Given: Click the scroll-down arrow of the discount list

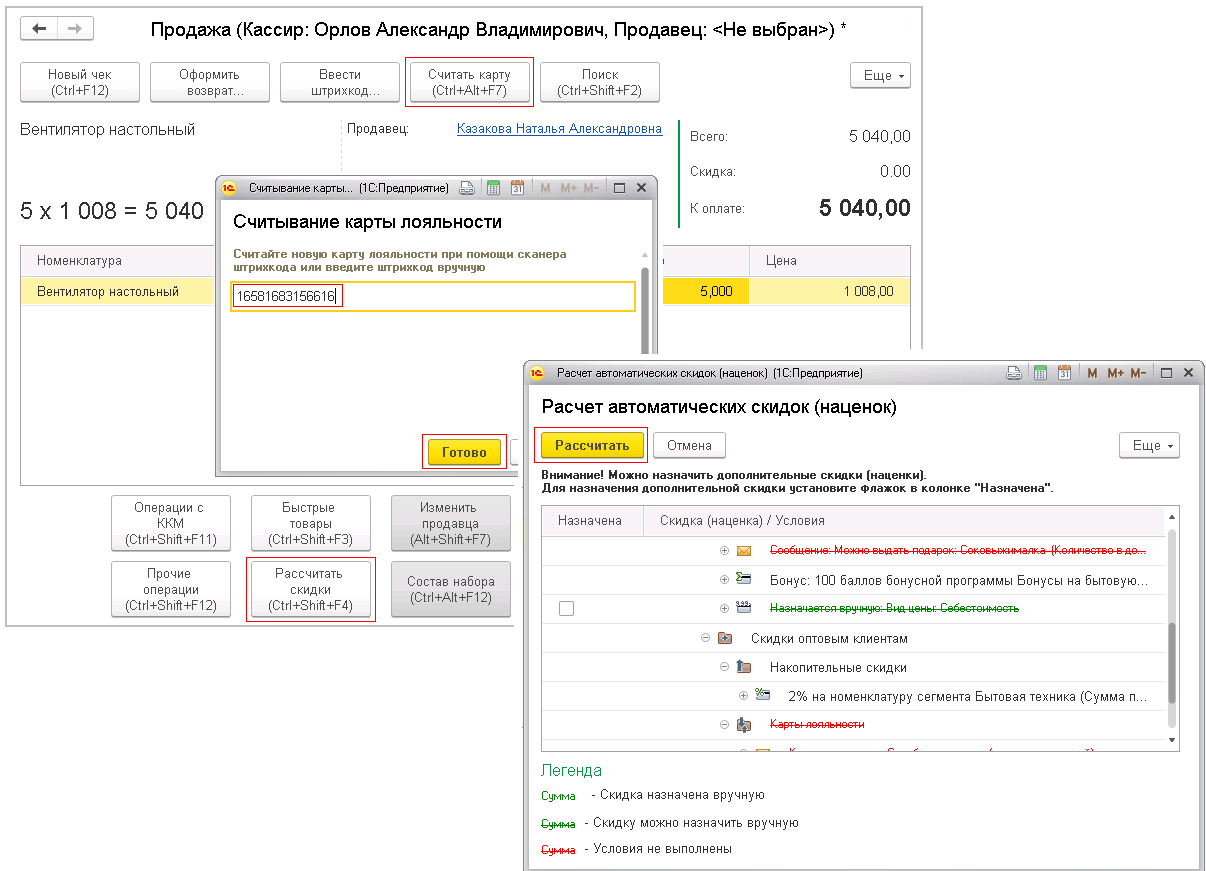Looking at the screenshot, I should tap(1172, 741).
